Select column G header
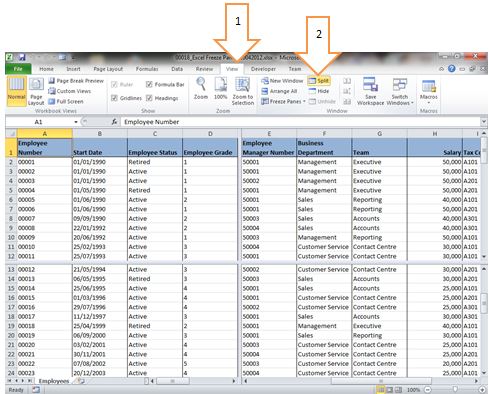 coord(379,134)
